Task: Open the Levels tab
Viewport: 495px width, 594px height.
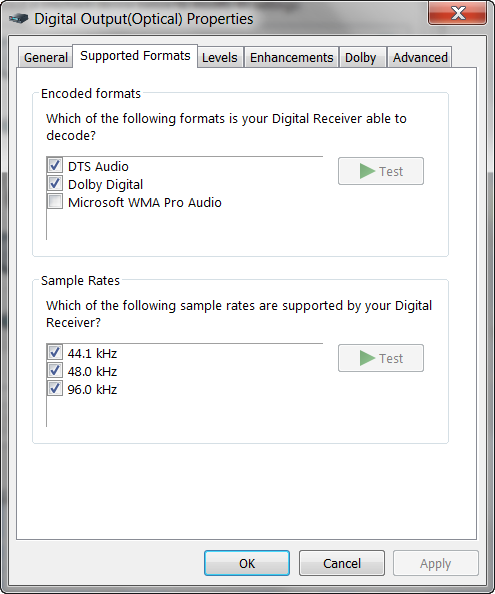Action: pos(220,58)
